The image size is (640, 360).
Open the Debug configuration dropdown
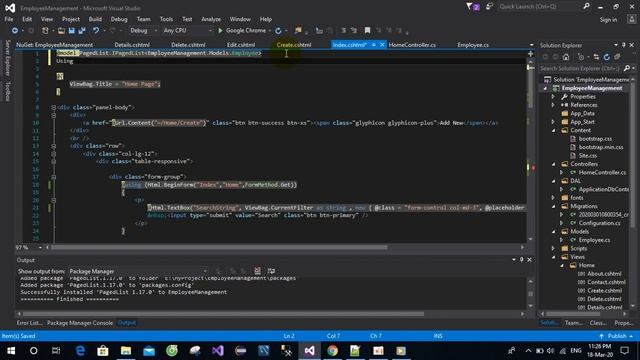click(x=143, y=31)
